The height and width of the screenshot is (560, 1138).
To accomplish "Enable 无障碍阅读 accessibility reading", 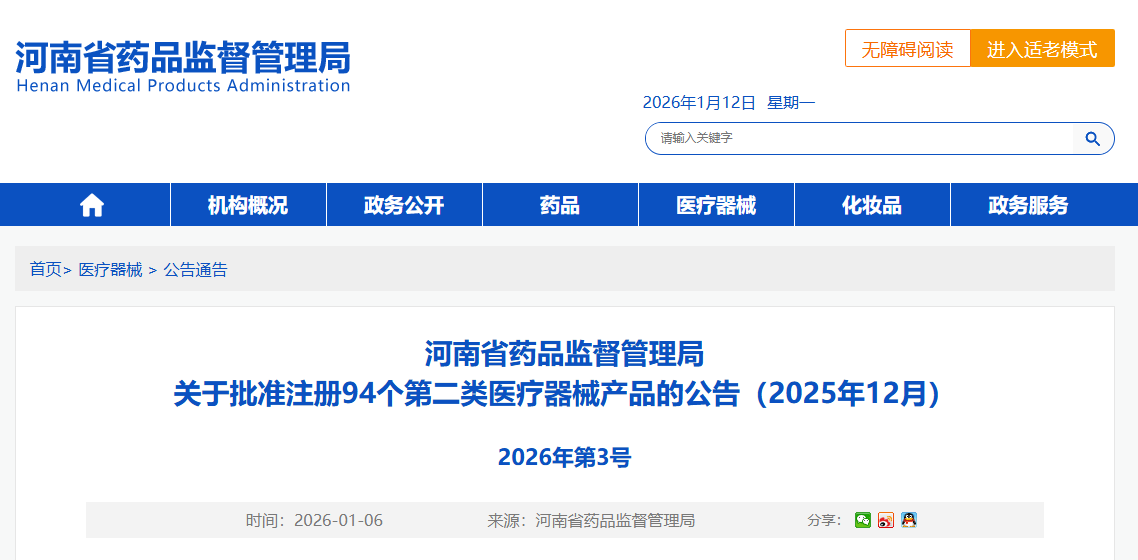I will [x=907, y=49].
